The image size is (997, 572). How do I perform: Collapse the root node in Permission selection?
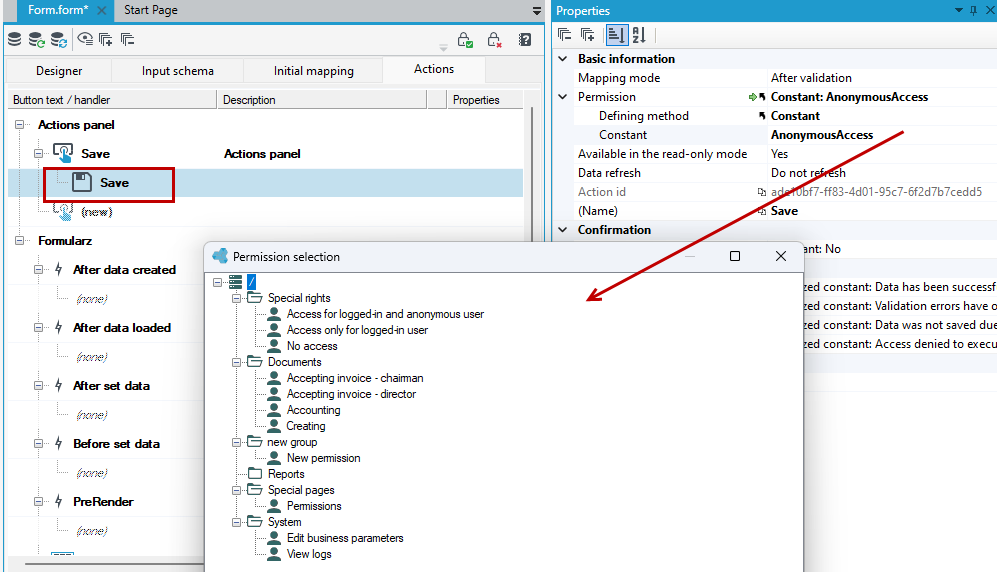tap(217, 282)
